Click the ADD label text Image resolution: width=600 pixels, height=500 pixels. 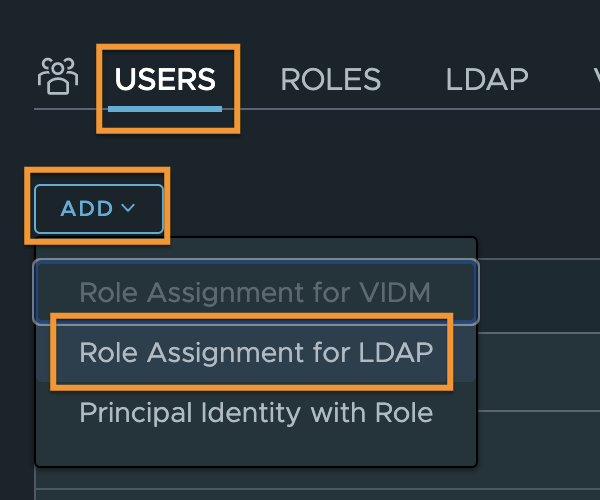coord(86,208)
